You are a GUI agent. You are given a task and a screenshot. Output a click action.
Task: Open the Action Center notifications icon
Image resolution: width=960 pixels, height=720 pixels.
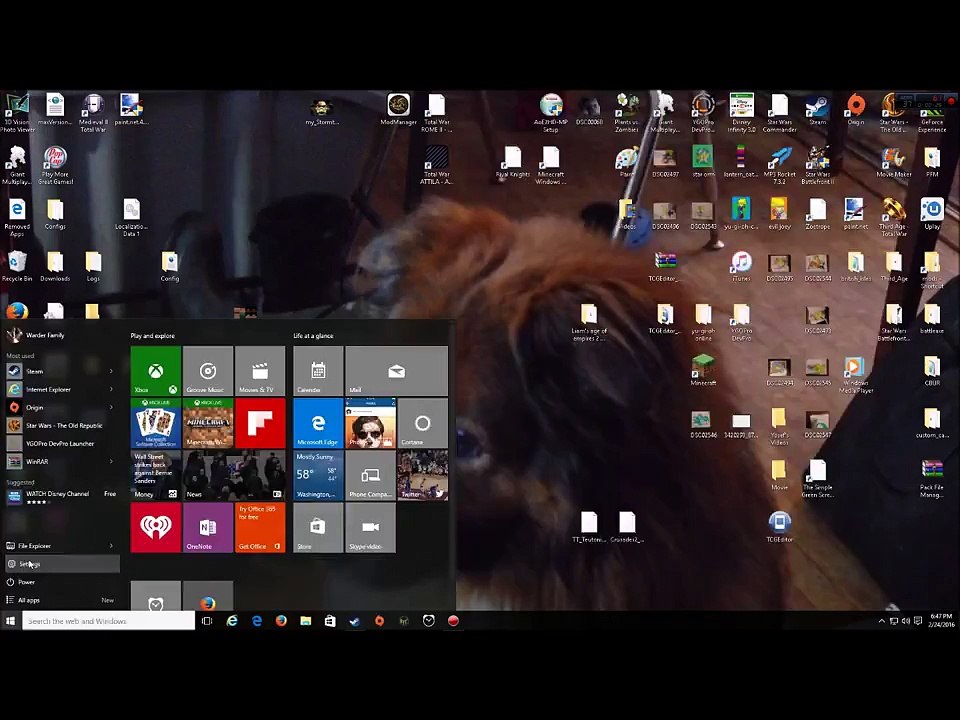coord(918,621)
